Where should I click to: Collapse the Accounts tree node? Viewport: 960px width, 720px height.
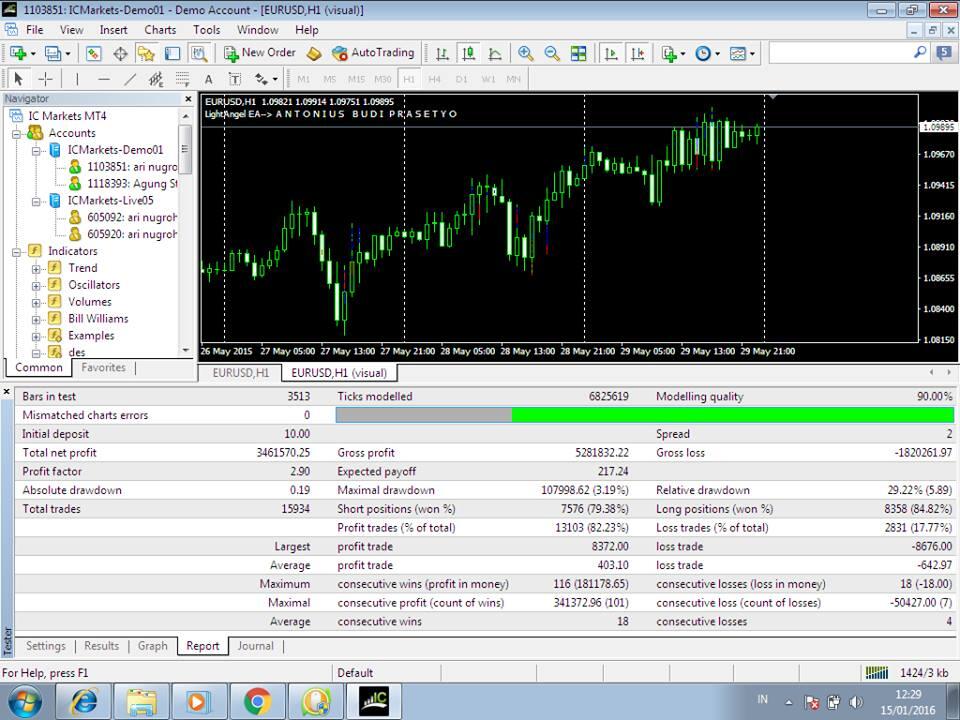point(17,133)
